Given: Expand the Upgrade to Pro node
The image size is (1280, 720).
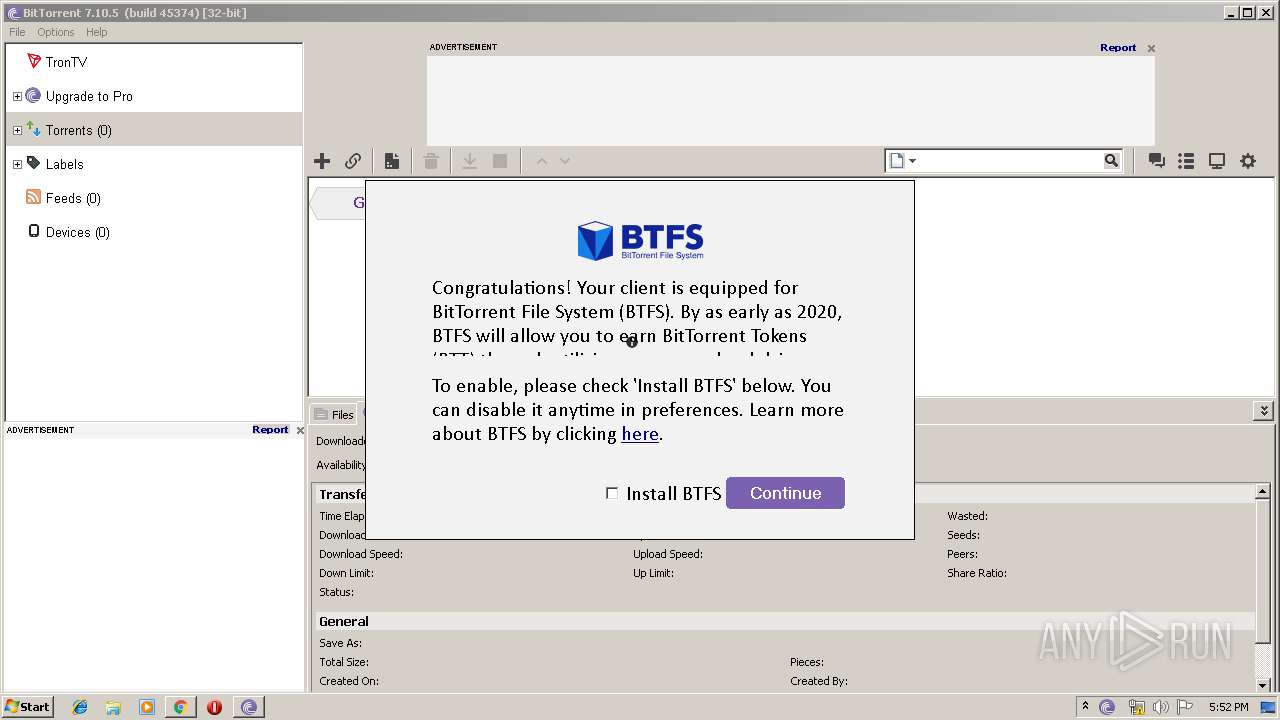Looking at the screenshot, I should pos(17,97).
